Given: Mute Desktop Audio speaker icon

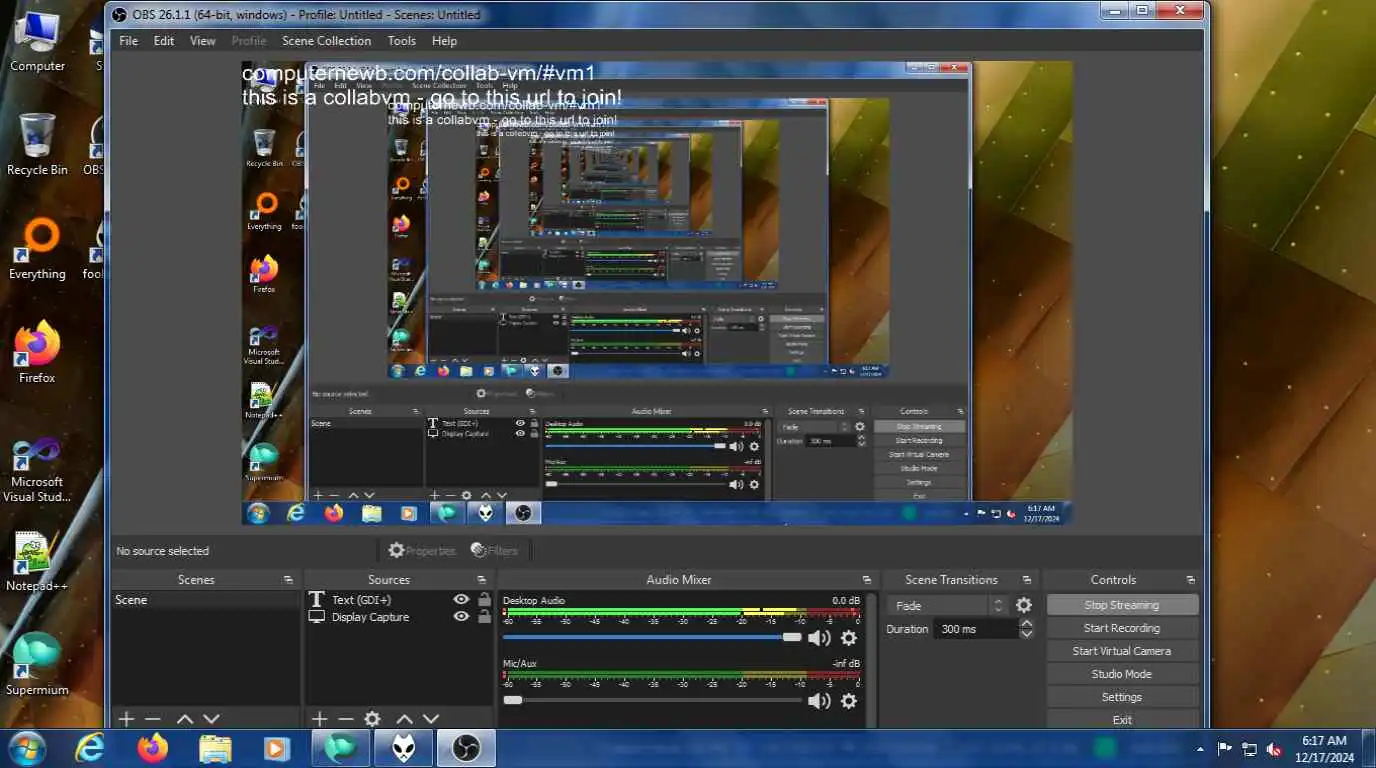Looking at the screenshot, I should (819, 638).
